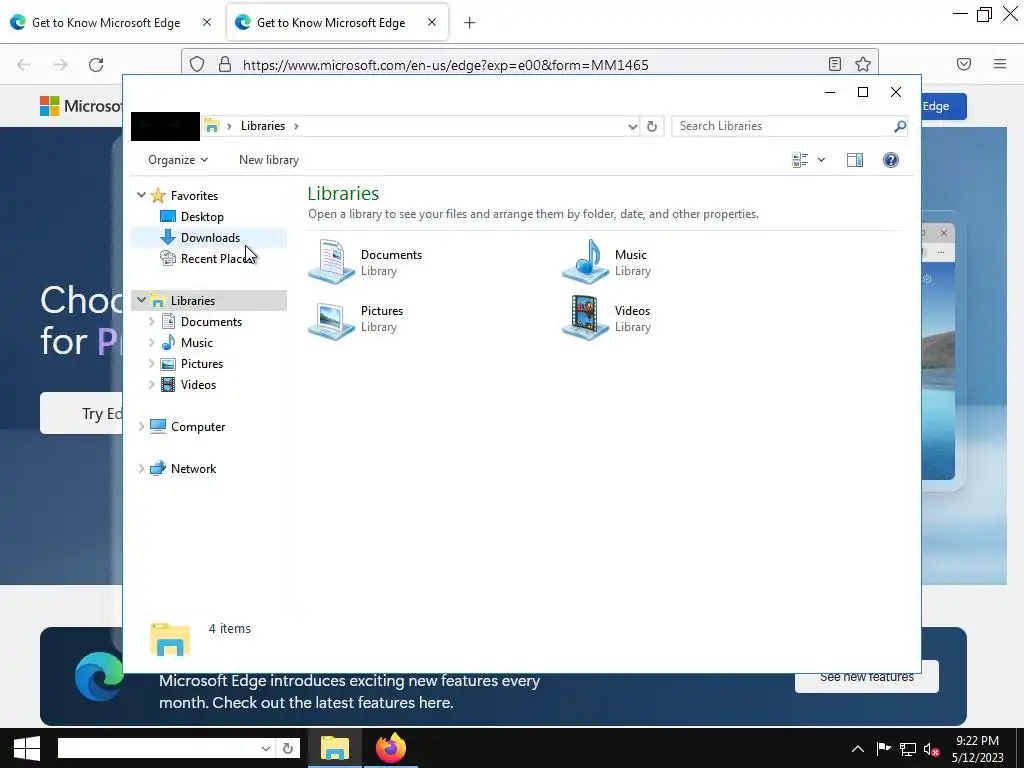Click File Explorer taskbar icon

click(334, 748)
